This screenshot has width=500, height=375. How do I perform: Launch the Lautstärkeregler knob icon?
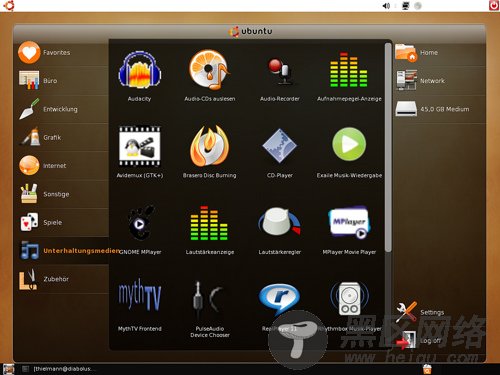[x=280, y=221]
